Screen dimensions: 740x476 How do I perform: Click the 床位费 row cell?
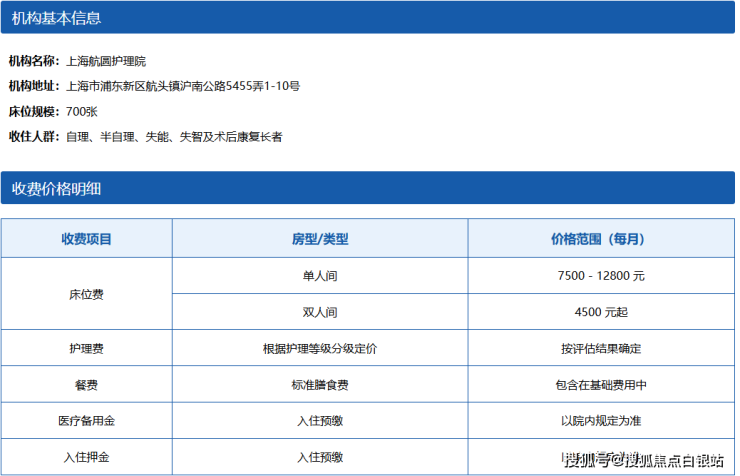pyautogui.click(x=86, y=294)
